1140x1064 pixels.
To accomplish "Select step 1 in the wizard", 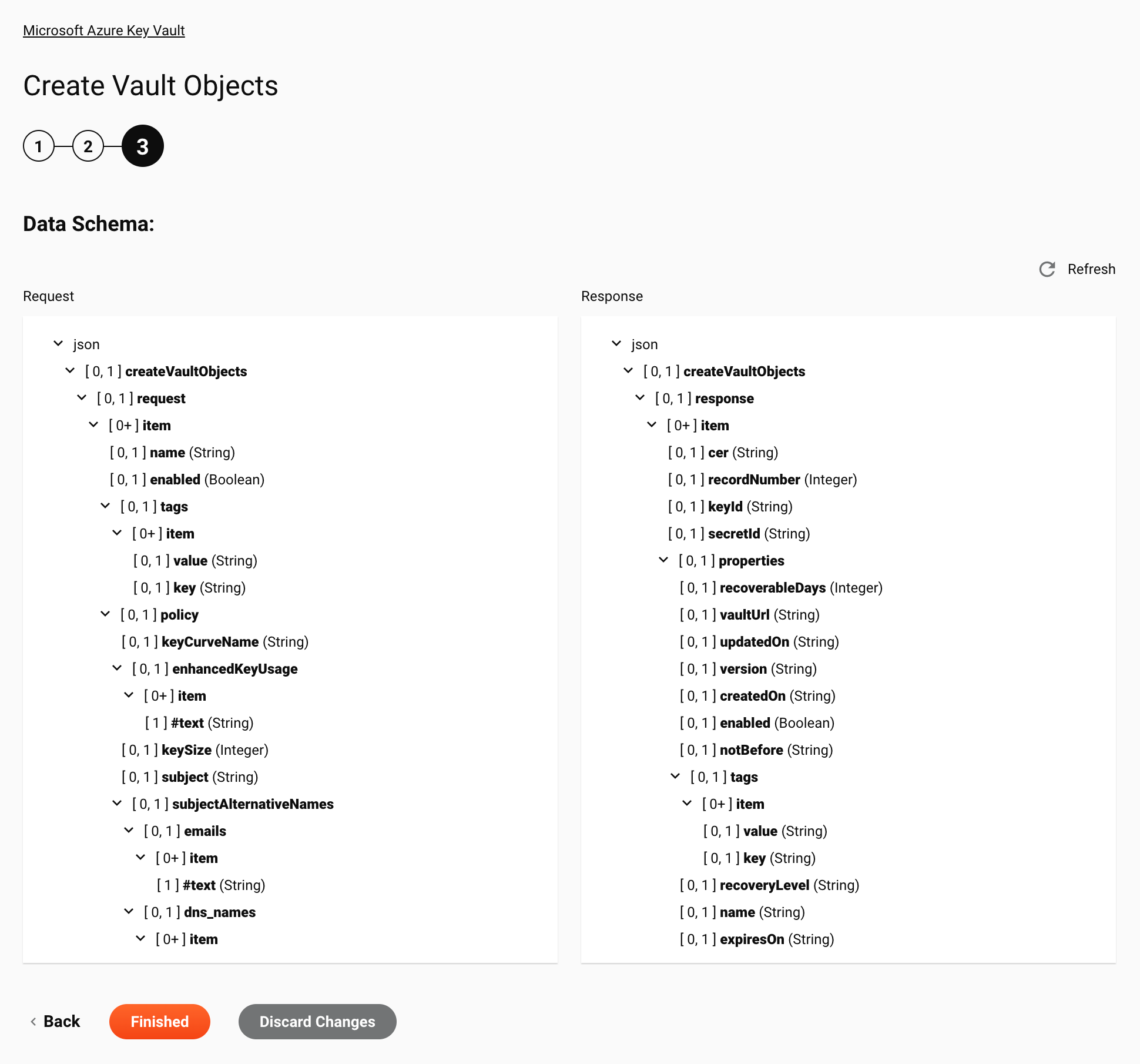I will tap(39, 146).
